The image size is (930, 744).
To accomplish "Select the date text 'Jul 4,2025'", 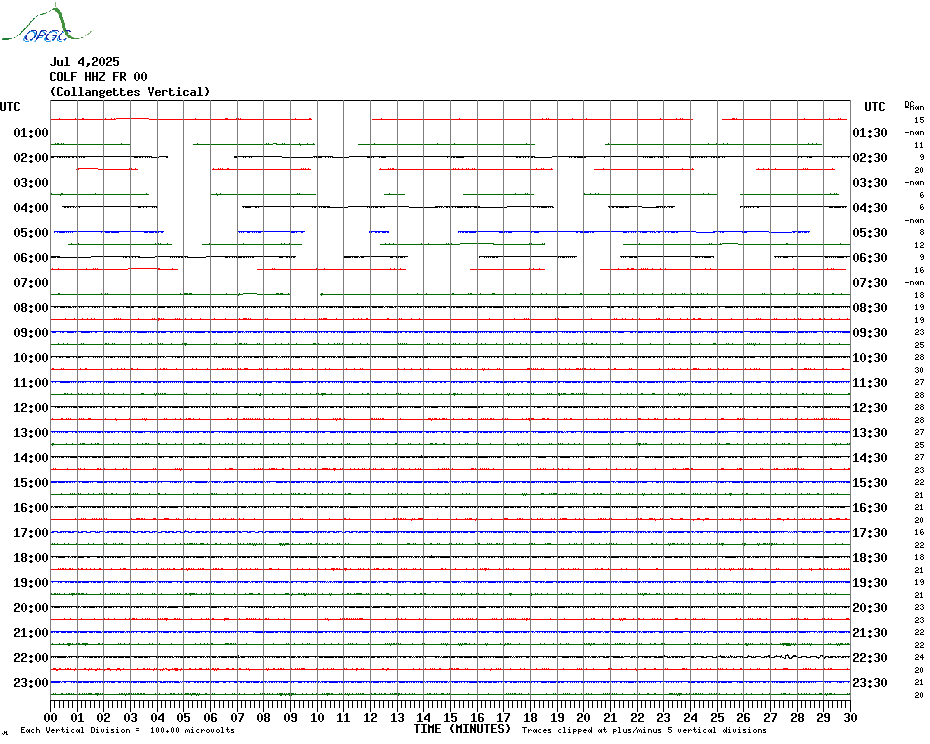I will click(84, 62).
